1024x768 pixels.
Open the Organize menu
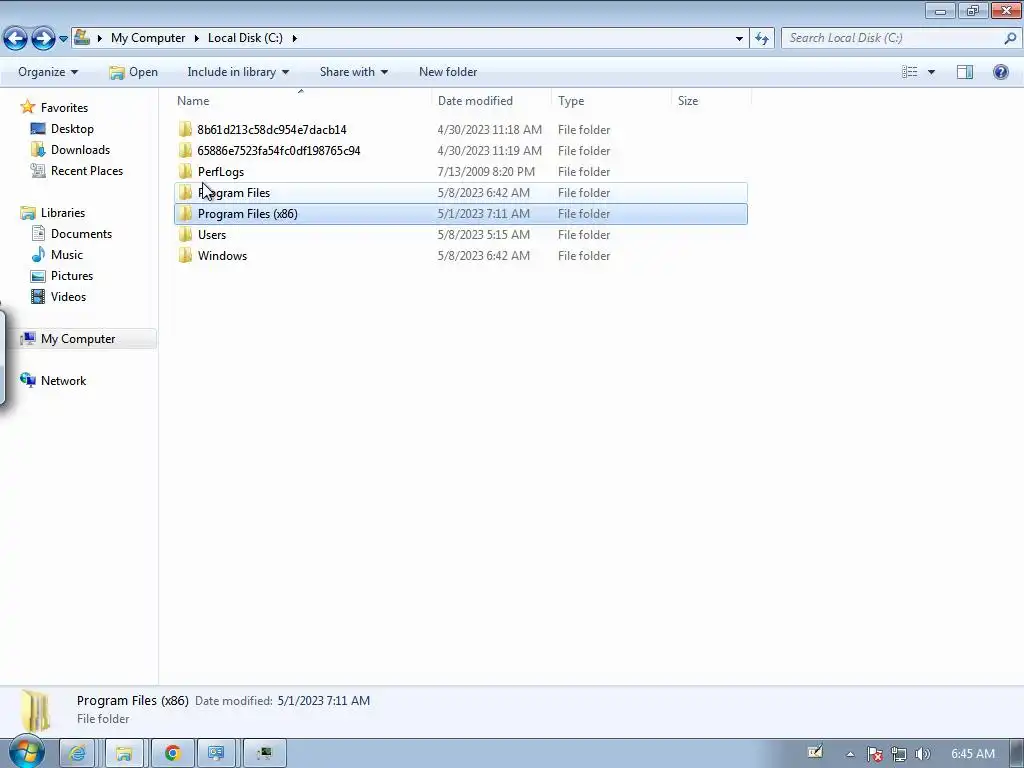pyautogui.click(x=48, y=72)
